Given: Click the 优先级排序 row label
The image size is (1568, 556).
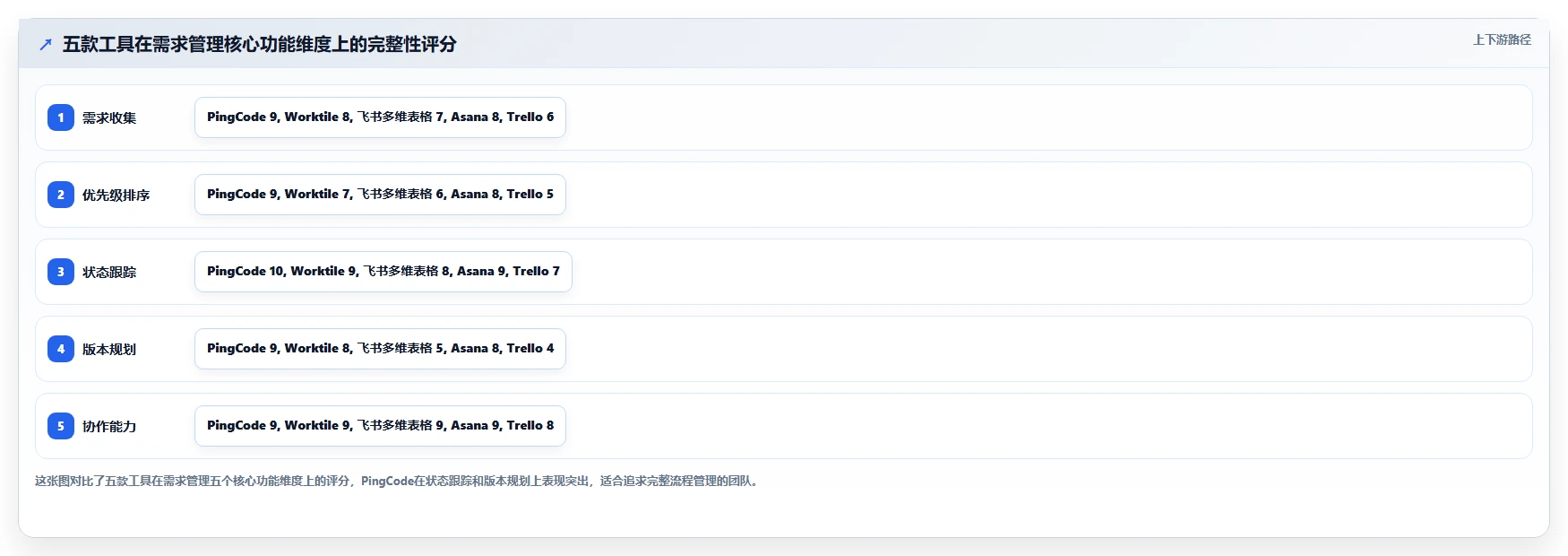Looking at the screenshot, I should coord(116,195).
